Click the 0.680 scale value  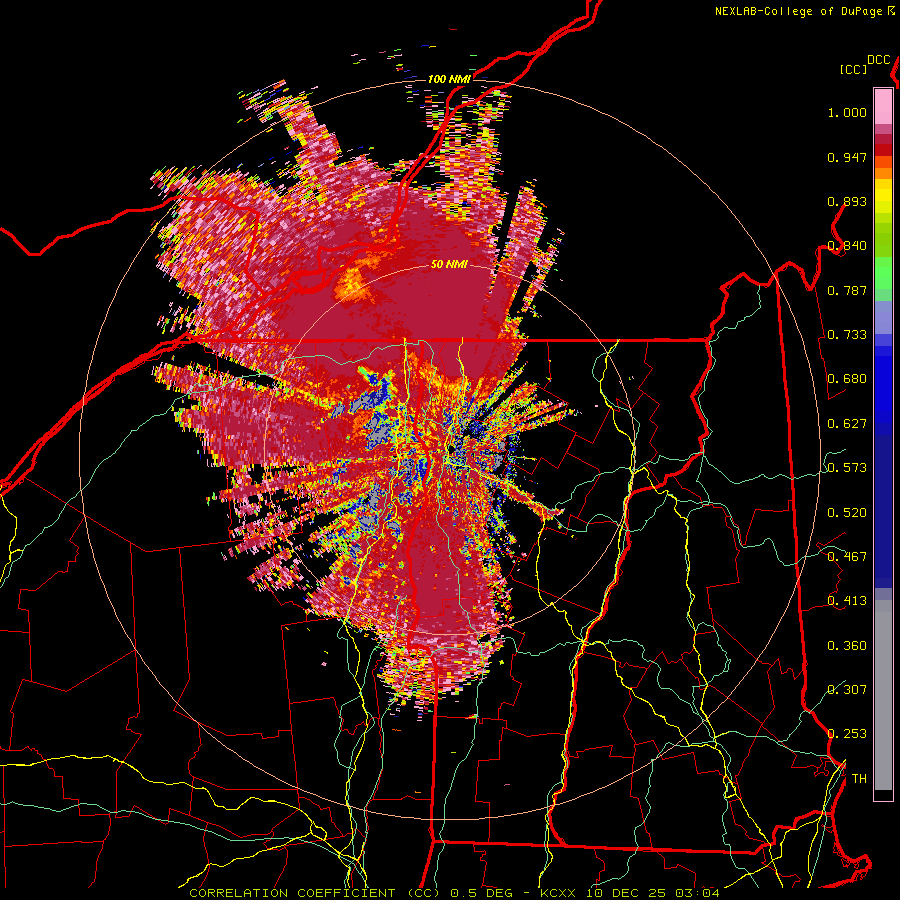(847, 379)
